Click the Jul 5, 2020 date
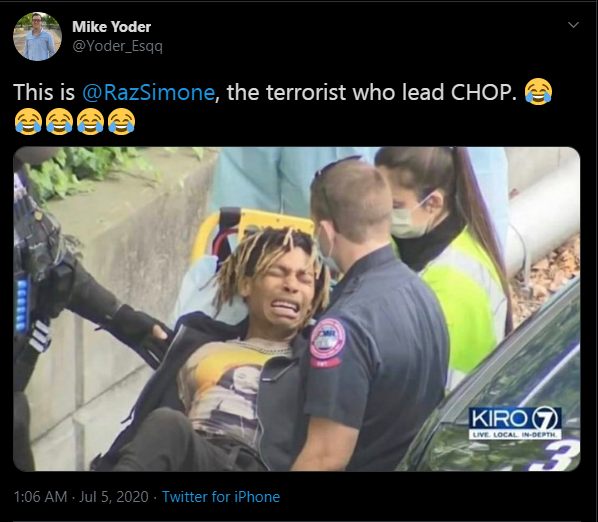Image resolution: width=598 pixels, height=522 pixels. pyautogui.click(x=114, y=497)
